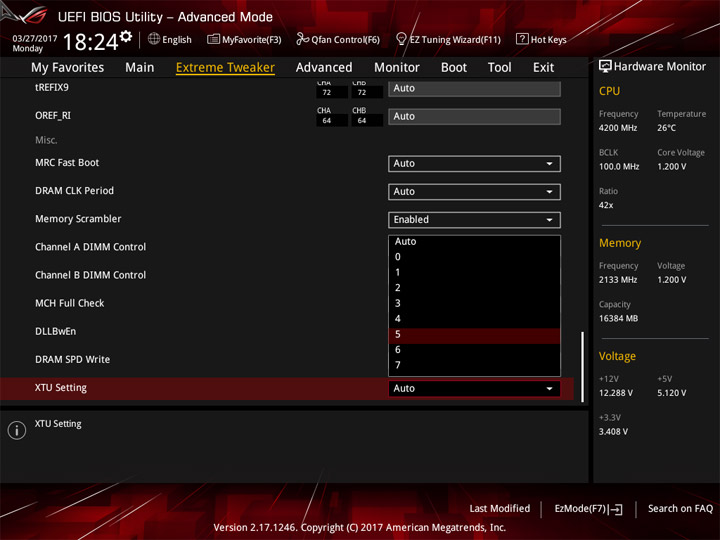Click the tREFIX9 Auto input field

[474, 89]
